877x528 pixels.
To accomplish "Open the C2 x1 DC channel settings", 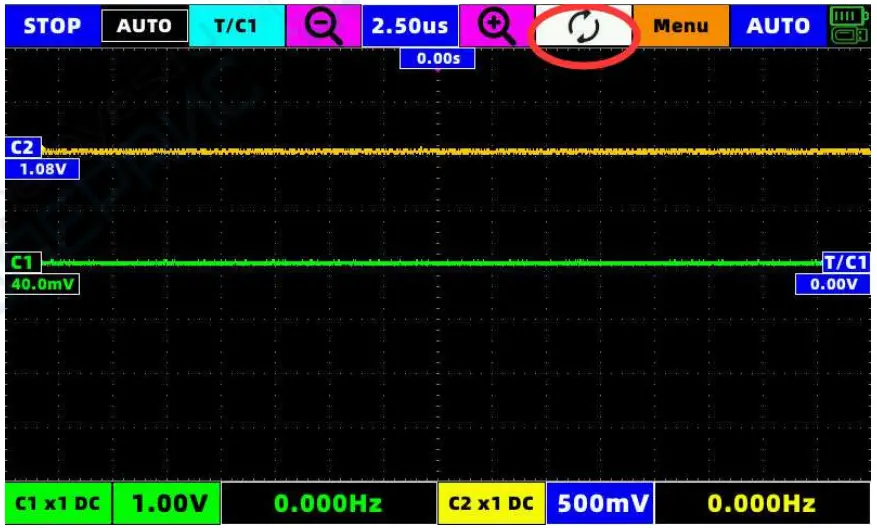I will [491, 503].
